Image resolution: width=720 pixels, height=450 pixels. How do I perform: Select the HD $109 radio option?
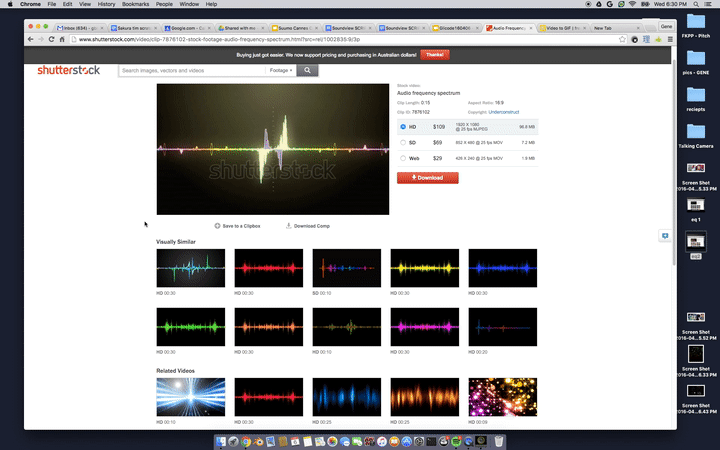(x=403, y=127)
